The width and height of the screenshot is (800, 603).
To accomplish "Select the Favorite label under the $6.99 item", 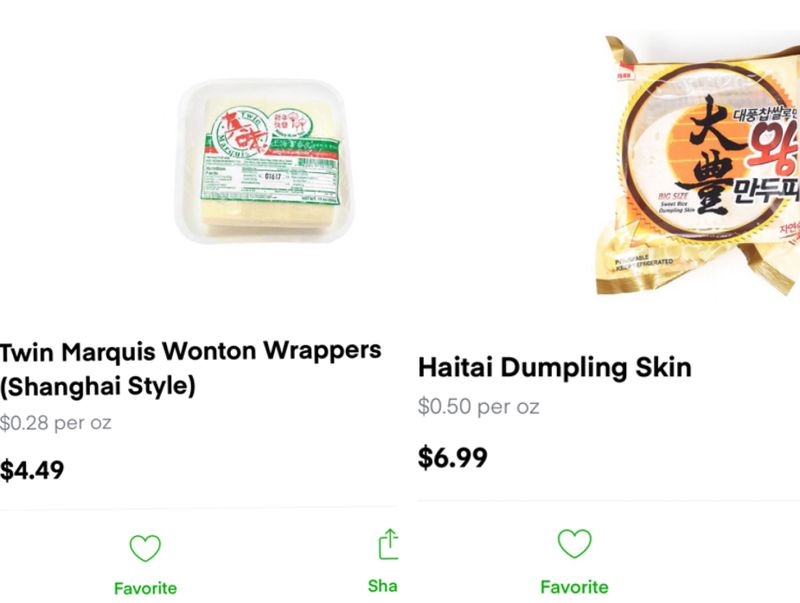I will [x=574, y=587].
